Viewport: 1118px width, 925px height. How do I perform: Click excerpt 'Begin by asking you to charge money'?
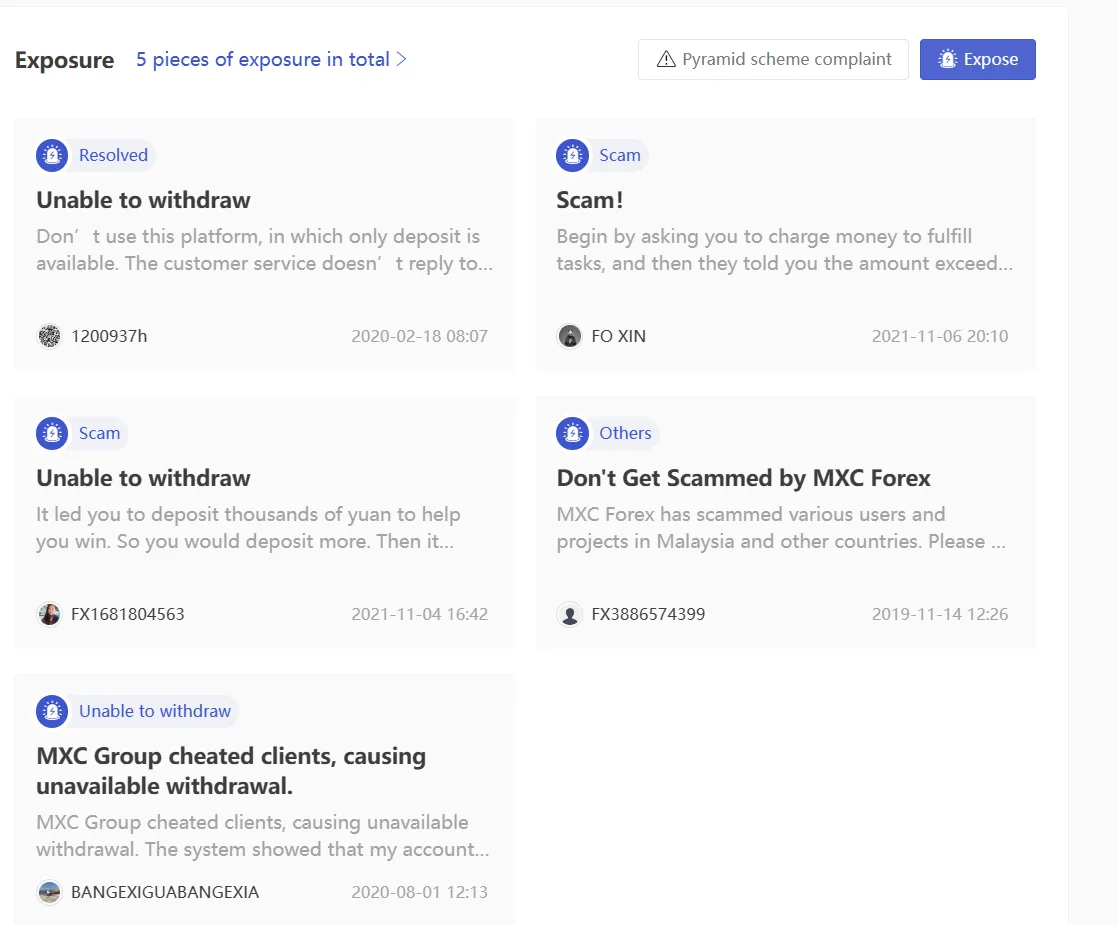click(784, 250)
